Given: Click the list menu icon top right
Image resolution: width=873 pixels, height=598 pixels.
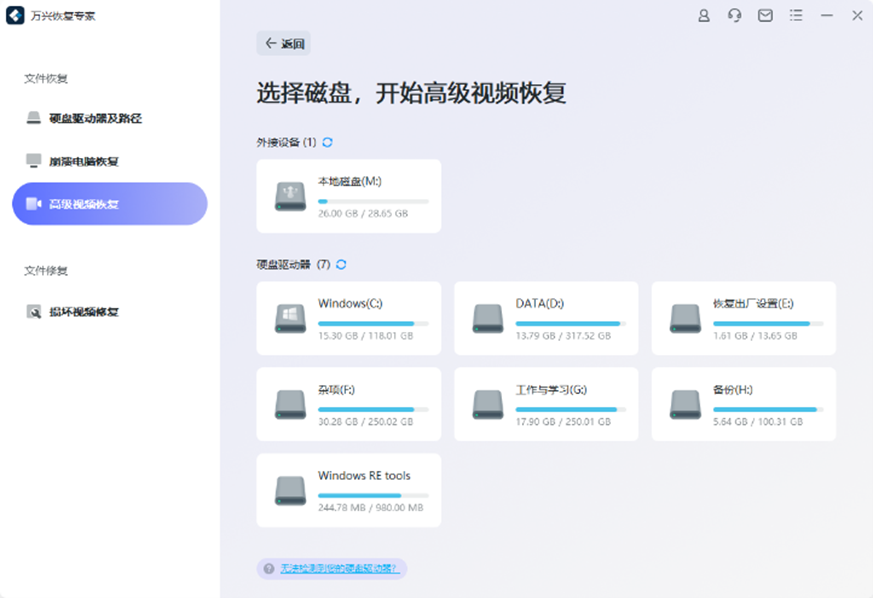Looking at the screenshot, I should [796, 15].
